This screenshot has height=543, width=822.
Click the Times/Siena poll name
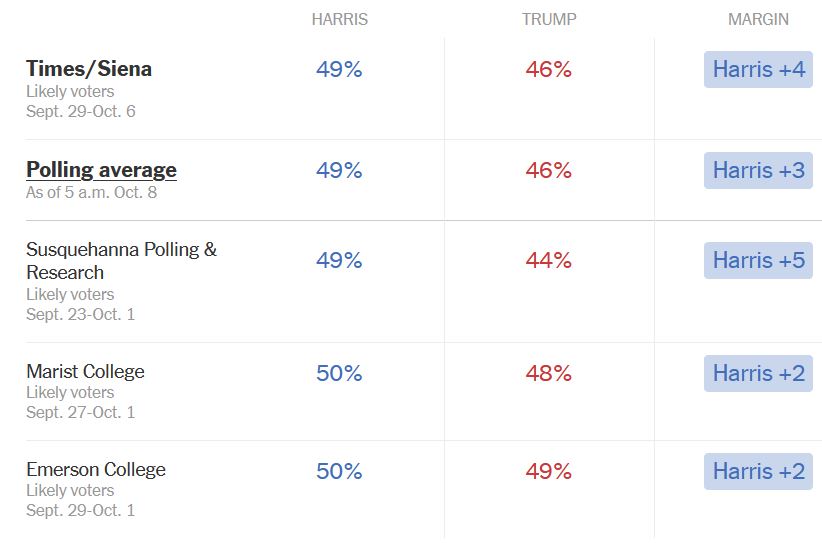click(x=89, y=69)
